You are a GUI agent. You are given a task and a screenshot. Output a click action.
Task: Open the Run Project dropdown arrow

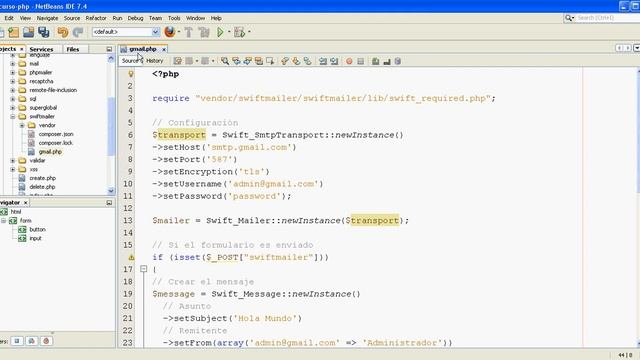229,32
